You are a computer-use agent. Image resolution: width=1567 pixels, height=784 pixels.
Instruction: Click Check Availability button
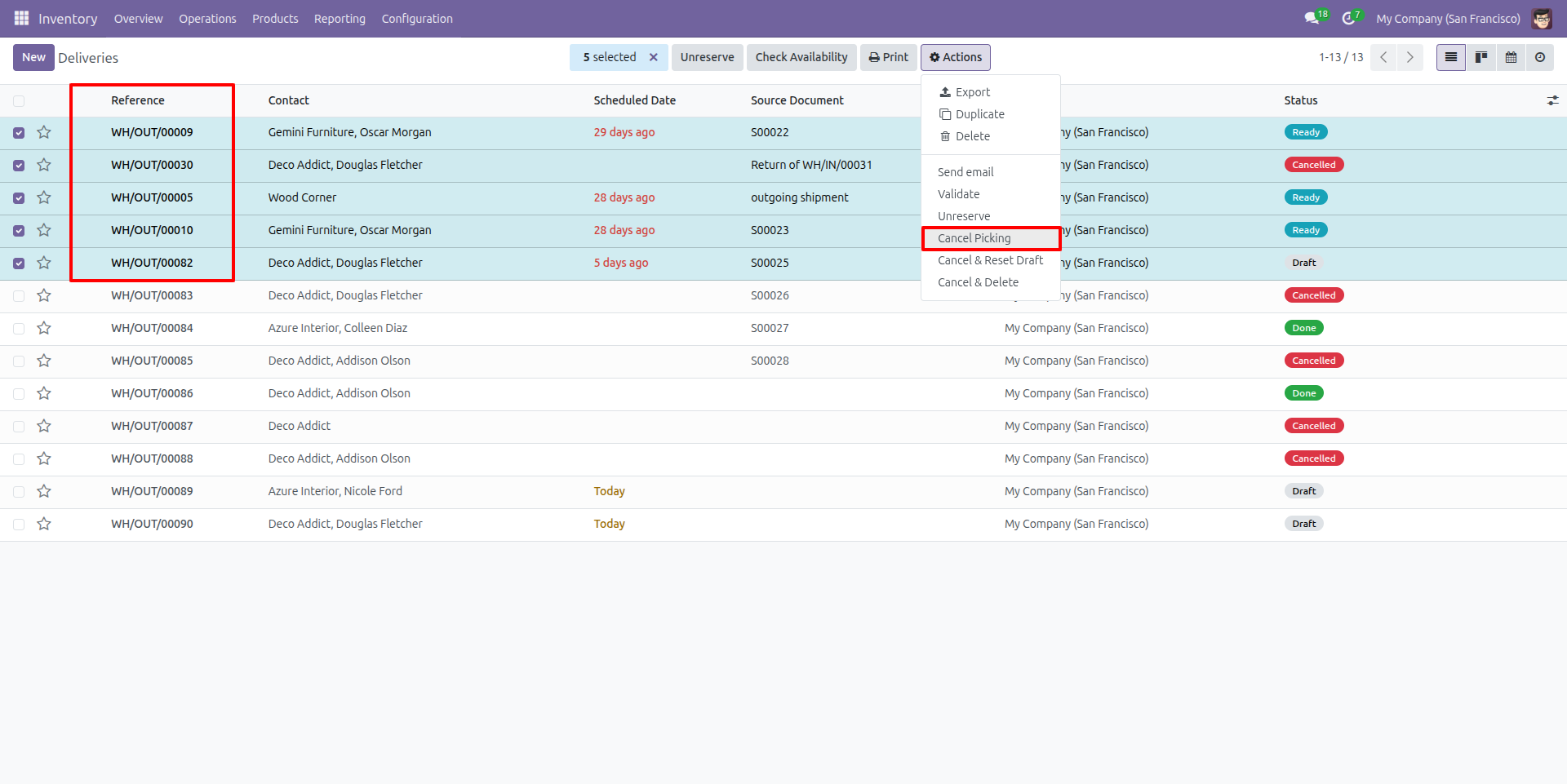[x=801, y=57]
